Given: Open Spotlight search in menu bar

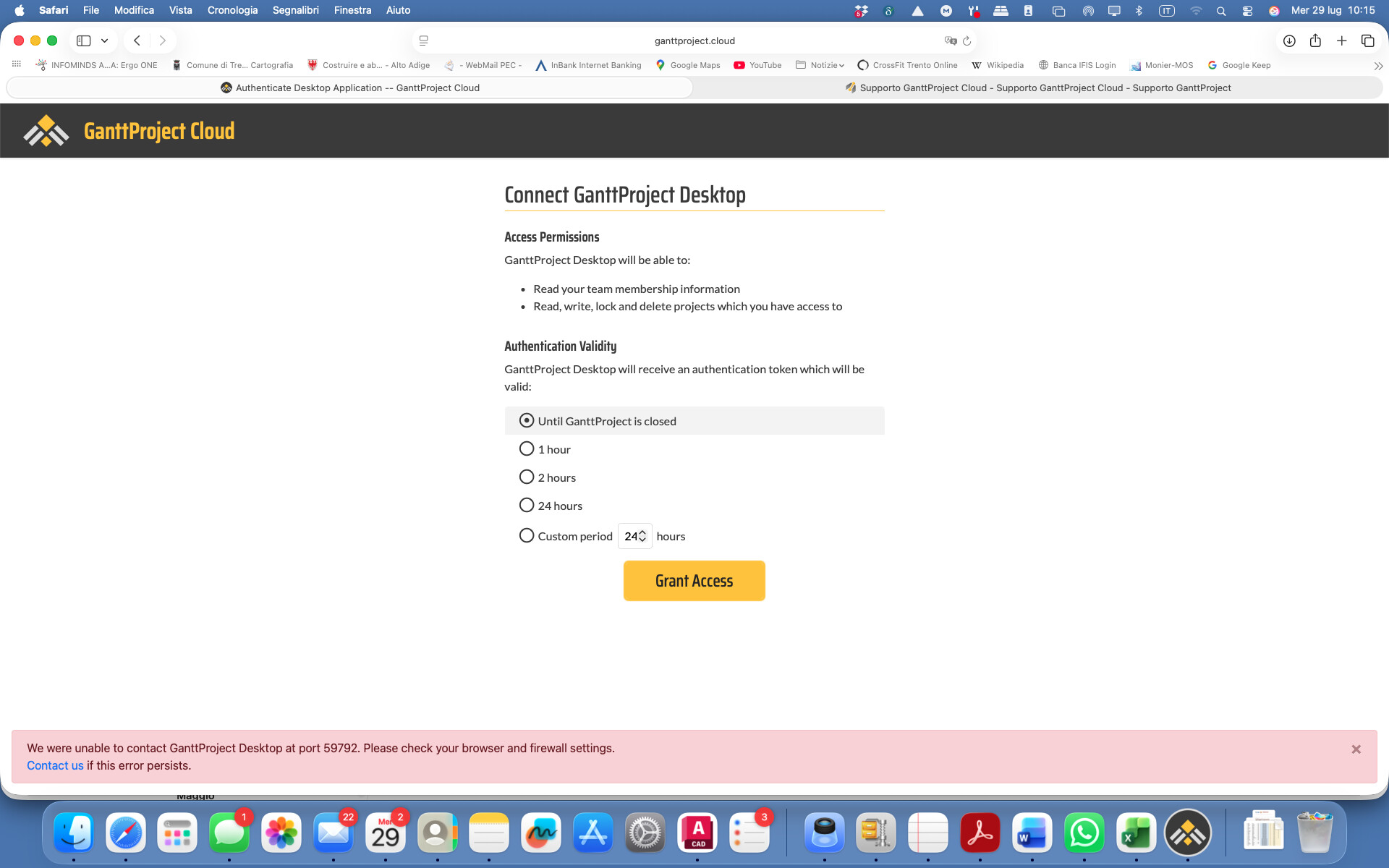Looking at the screenshot, I should click(x=1221, y=11).
